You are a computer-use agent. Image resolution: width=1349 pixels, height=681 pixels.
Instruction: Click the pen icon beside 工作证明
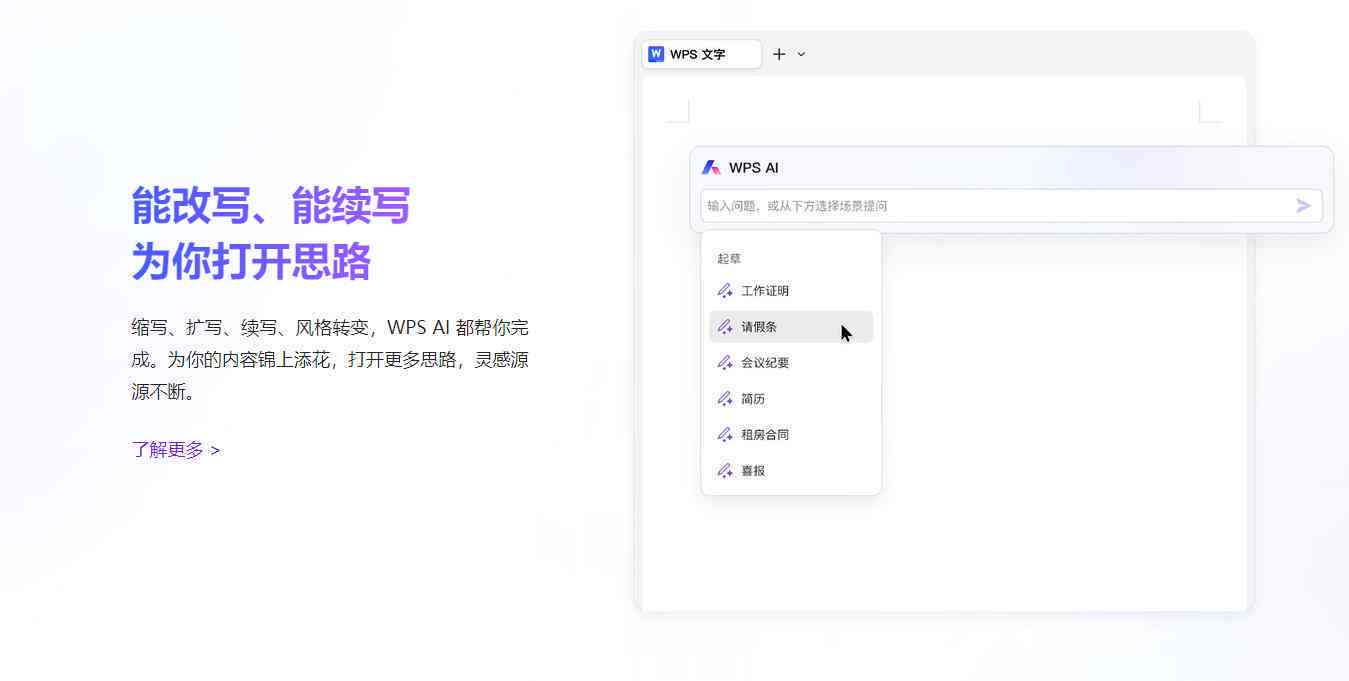(x=725, y=291)
